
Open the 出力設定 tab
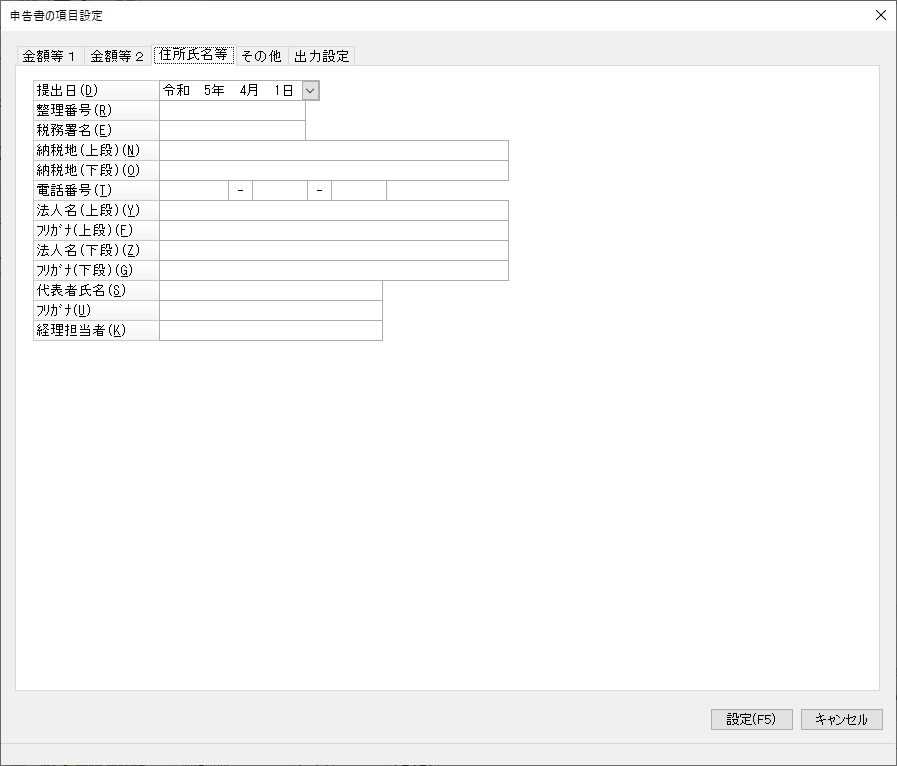[321, 56]
